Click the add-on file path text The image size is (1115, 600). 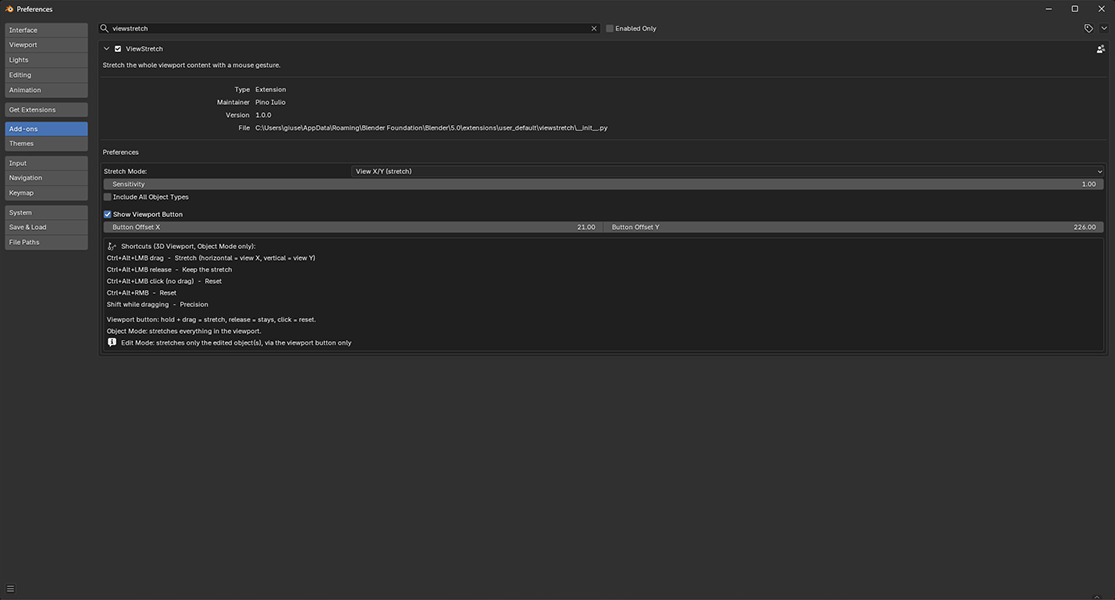(x=431, y=128)
